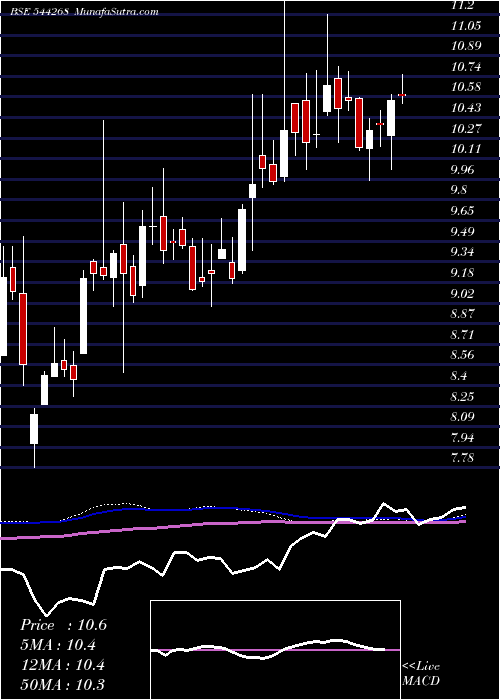Select the 8.09 price axis label
Image resolution: width=500 pixels, height=700 pixels.
pos(463,417)
